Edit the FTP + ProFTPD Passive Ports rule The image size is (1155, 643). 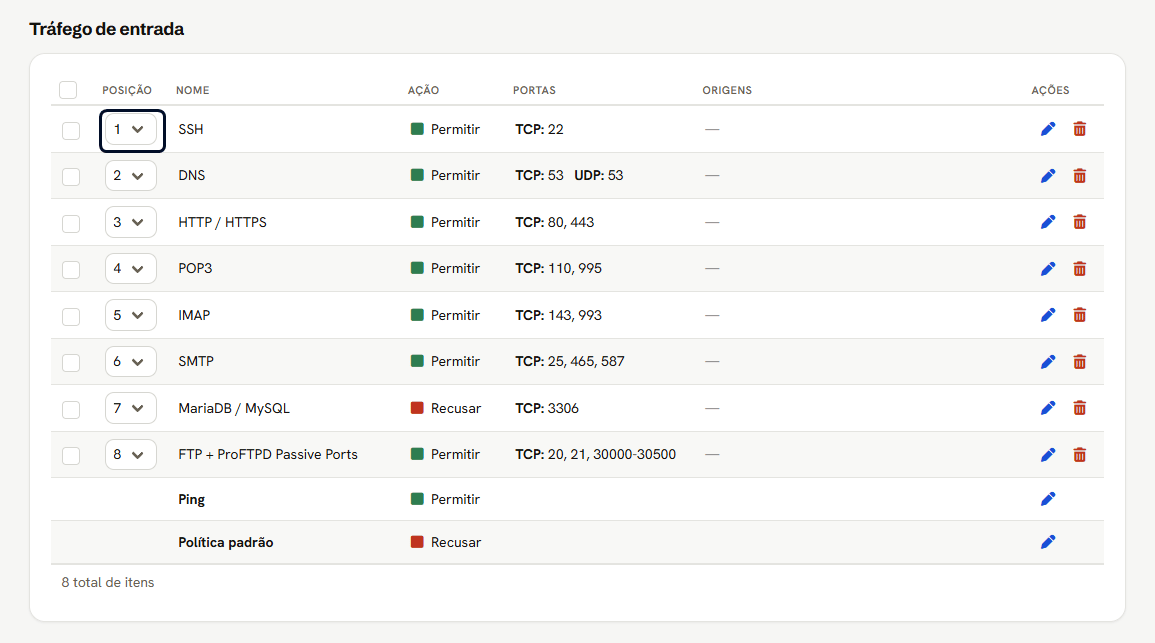1048,454
